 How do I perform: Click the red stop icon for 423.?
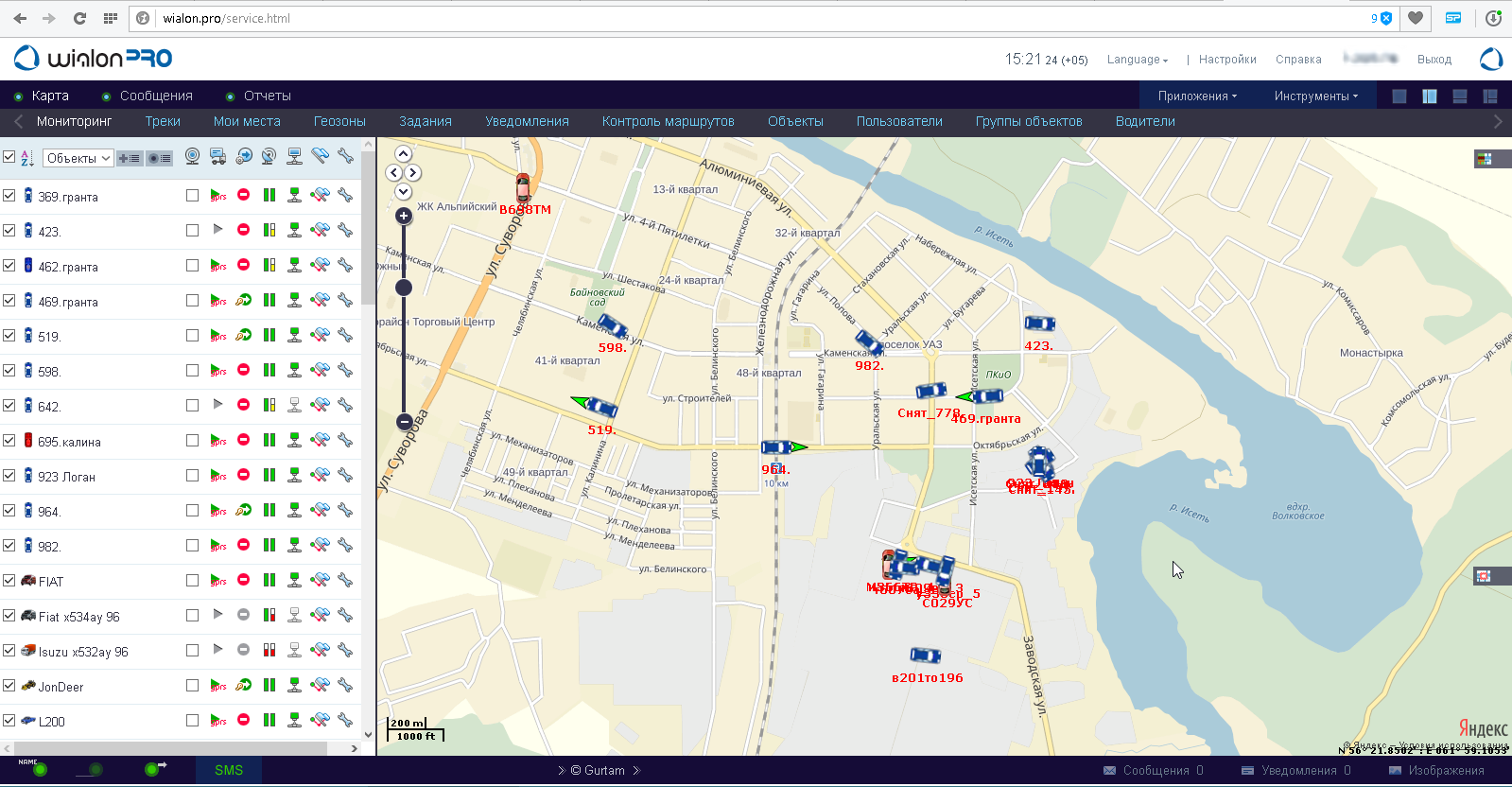(x=243, y=230)
